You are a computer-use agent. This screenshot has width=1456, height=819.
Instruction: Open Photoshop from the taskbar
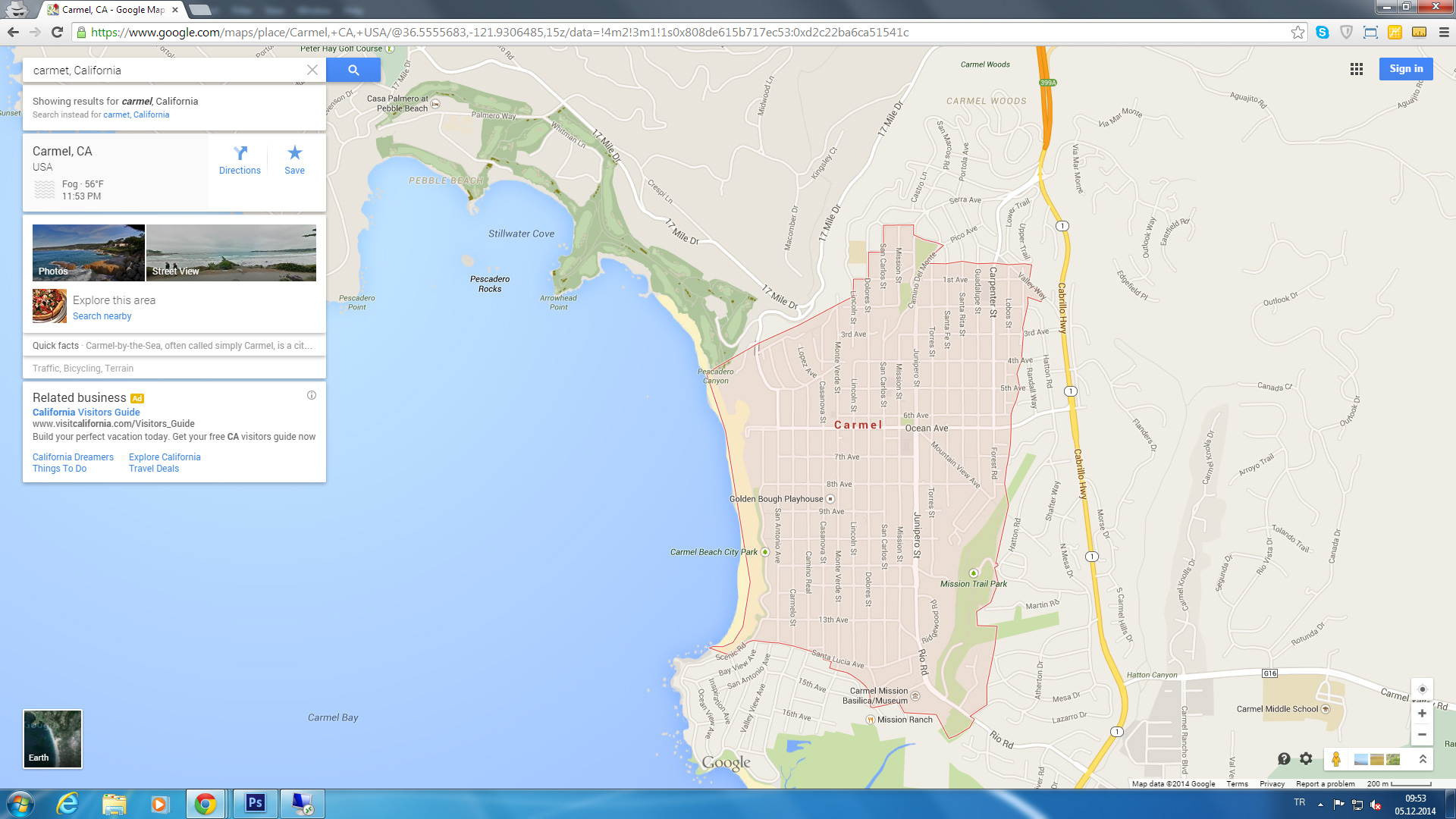pyautogui.click(x=255, y=803)
